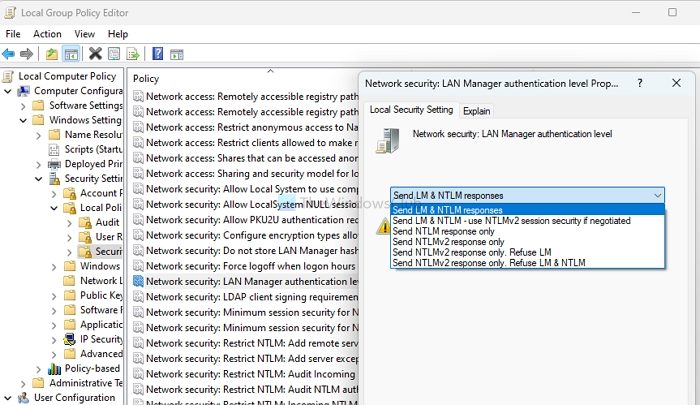Toggle the Show/Hide Console Tree icon

tap(71, 53)
